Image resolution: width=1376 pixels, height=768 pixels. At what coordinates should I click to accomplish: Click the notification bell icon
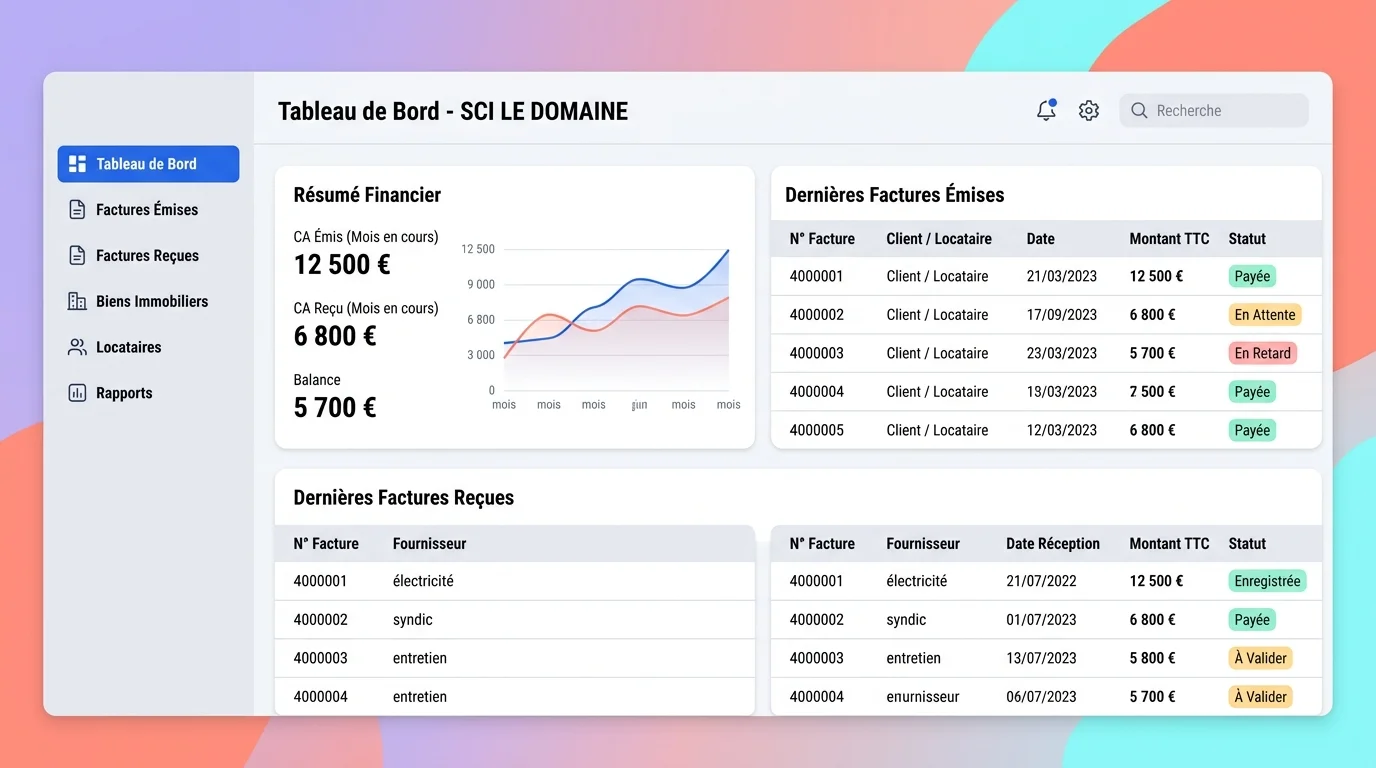1046,111
